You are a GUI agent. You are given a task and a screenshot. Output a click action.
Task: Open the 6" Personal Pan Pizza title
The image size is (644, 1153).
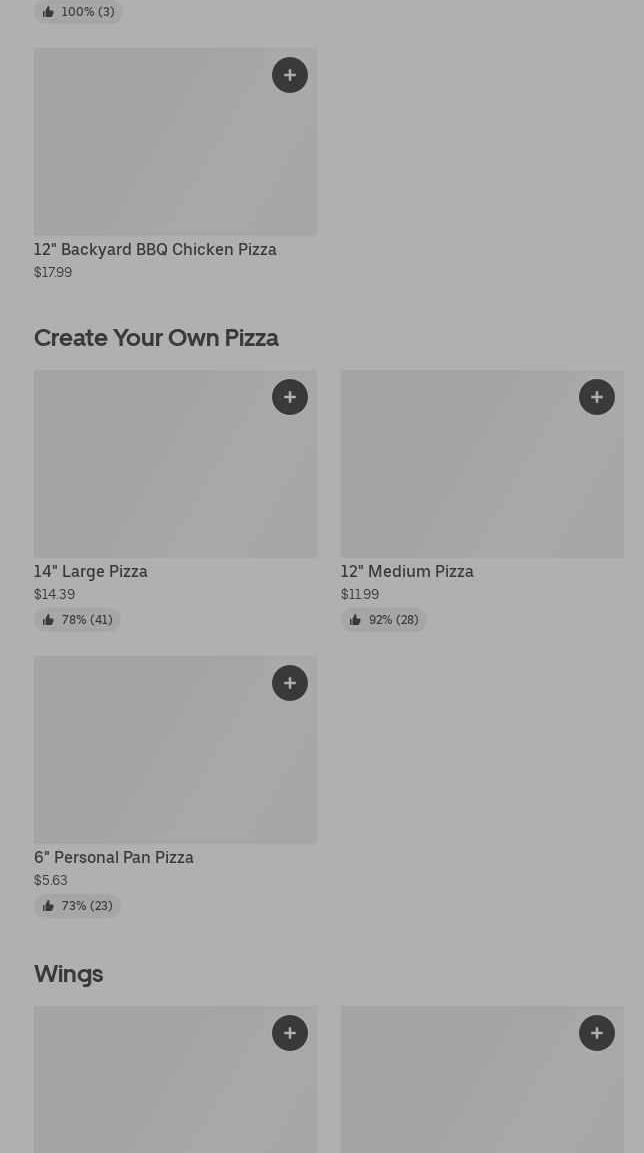(114, 857)
